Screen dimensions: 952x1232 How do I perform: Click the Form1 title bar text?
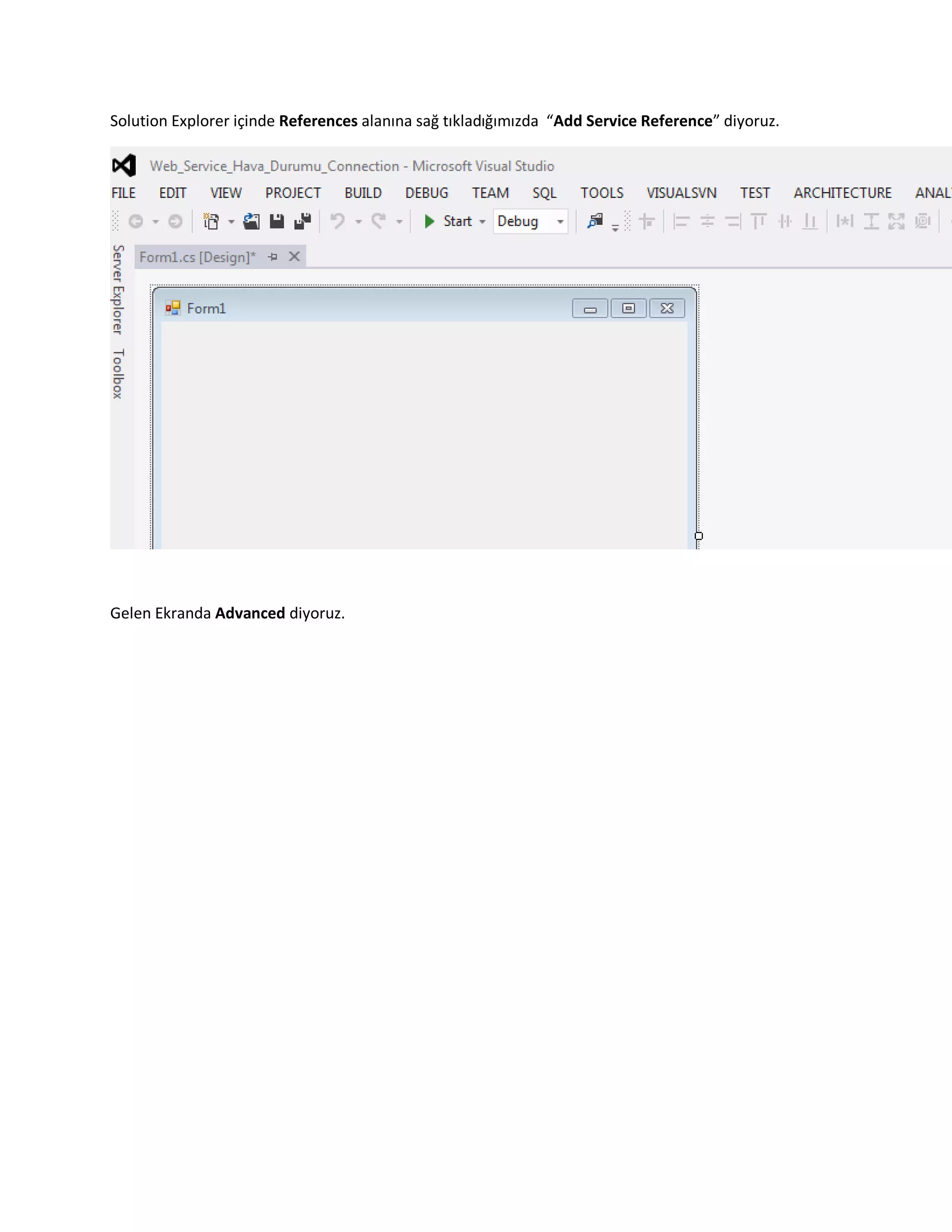(206, 309)
